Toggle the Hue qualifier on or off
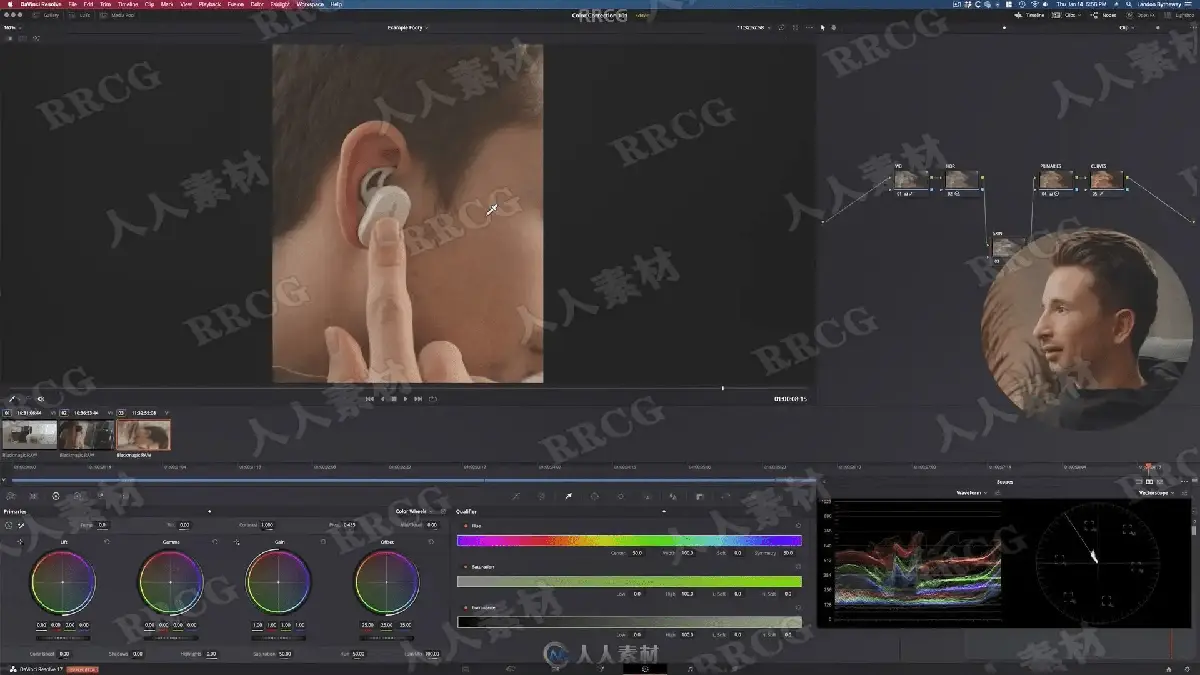 pos(465,525)
